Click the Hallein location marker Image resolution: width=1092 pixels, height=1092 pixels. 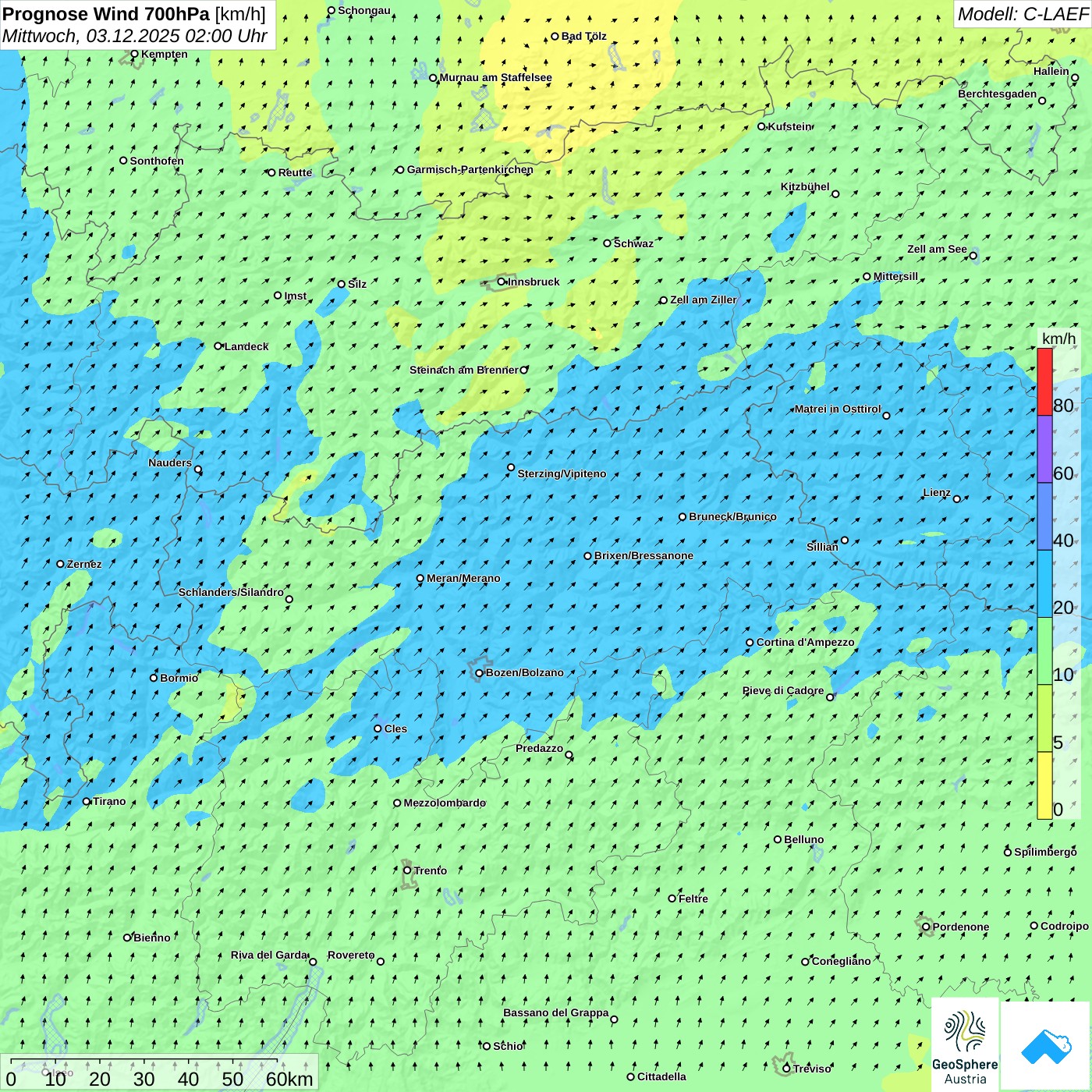coord(1075,78)
